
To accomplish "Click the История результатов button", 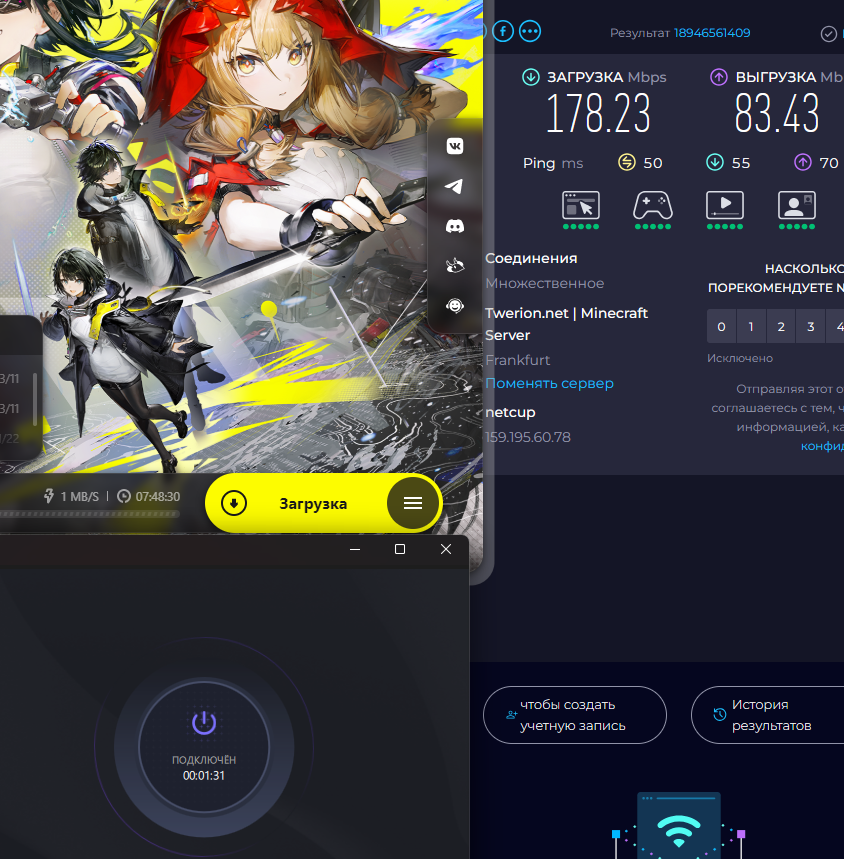I will [767, 715].
